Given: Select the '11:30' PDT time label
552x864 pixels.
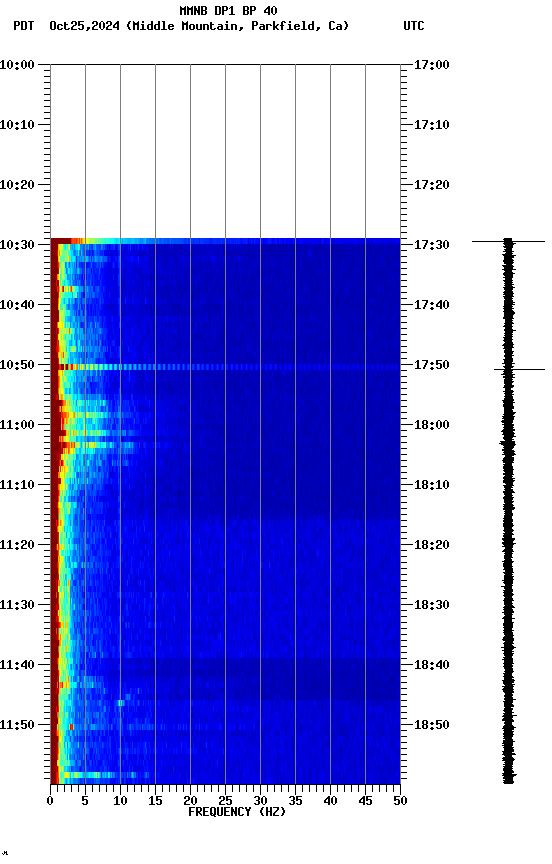Looking at the screenshot, I should (x=17, y=606).
